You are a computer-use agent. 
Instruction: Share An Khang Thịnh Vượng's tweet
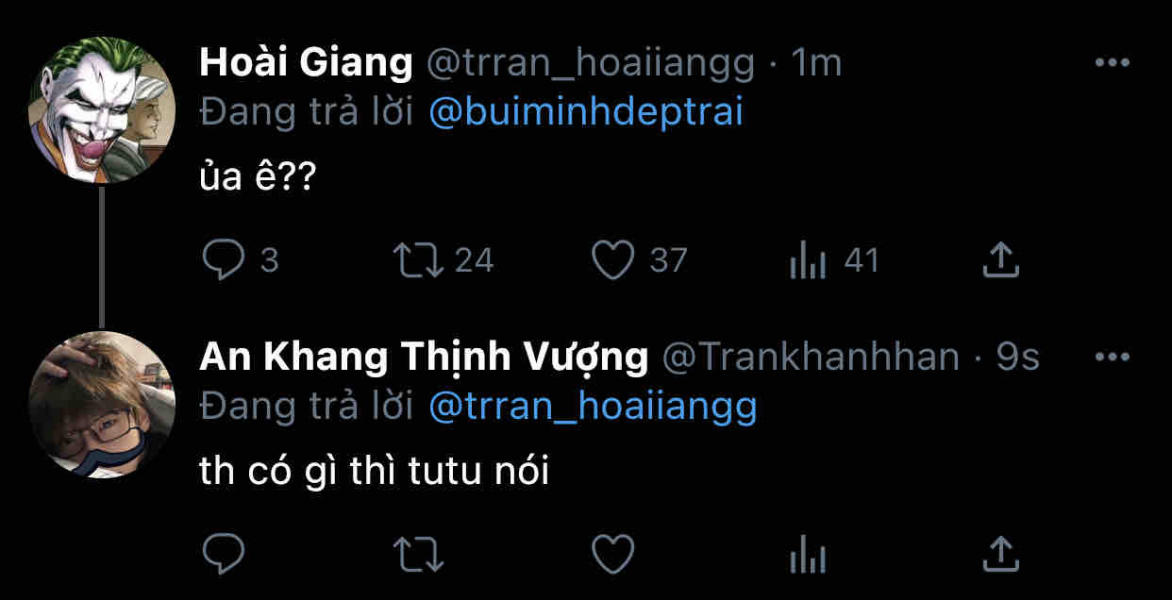pos(1000,554)
